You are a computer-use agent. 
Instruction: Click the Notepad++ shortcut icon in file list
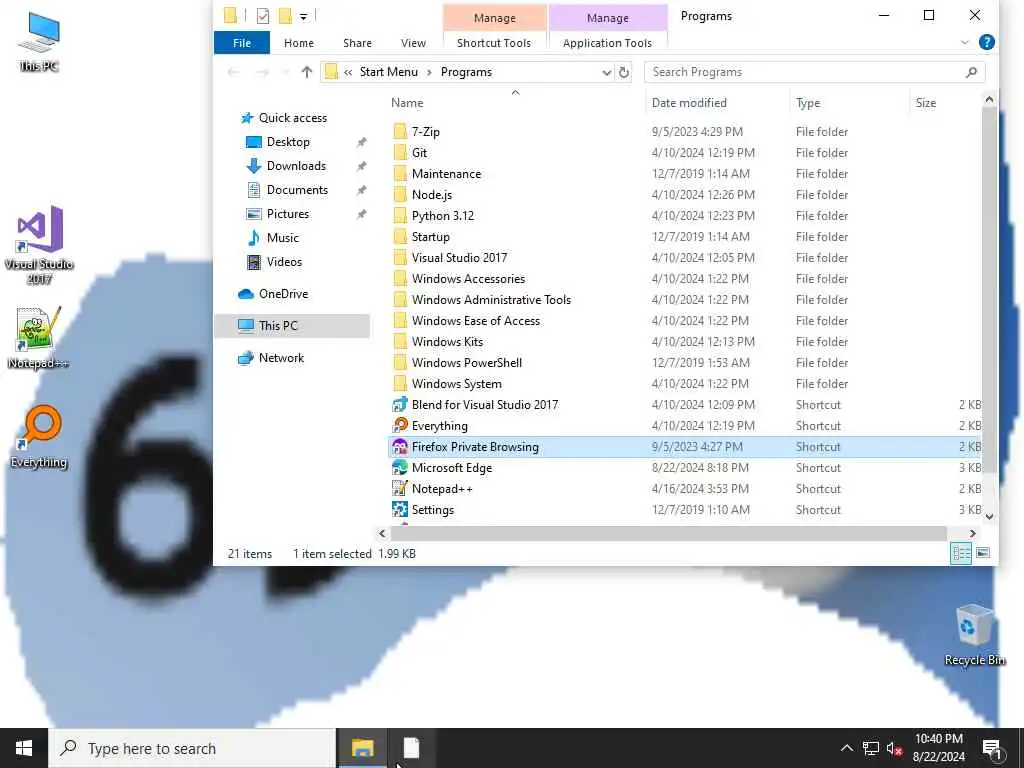400,488
